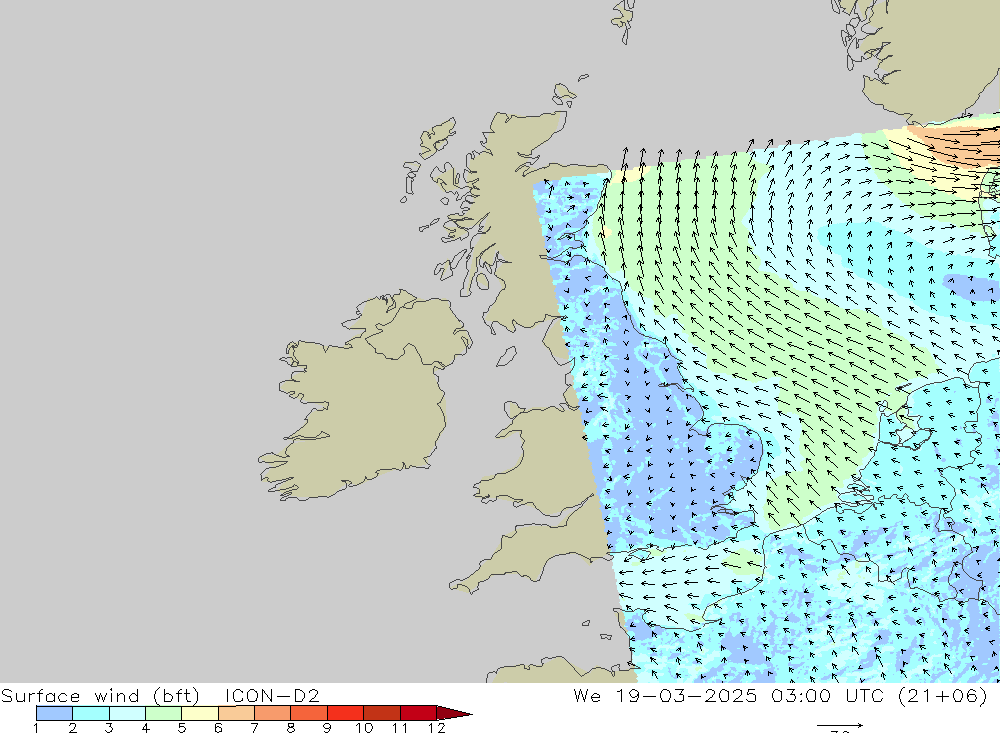
Task: Click the scale number 1 label
Action: click(x=36, y=727)
